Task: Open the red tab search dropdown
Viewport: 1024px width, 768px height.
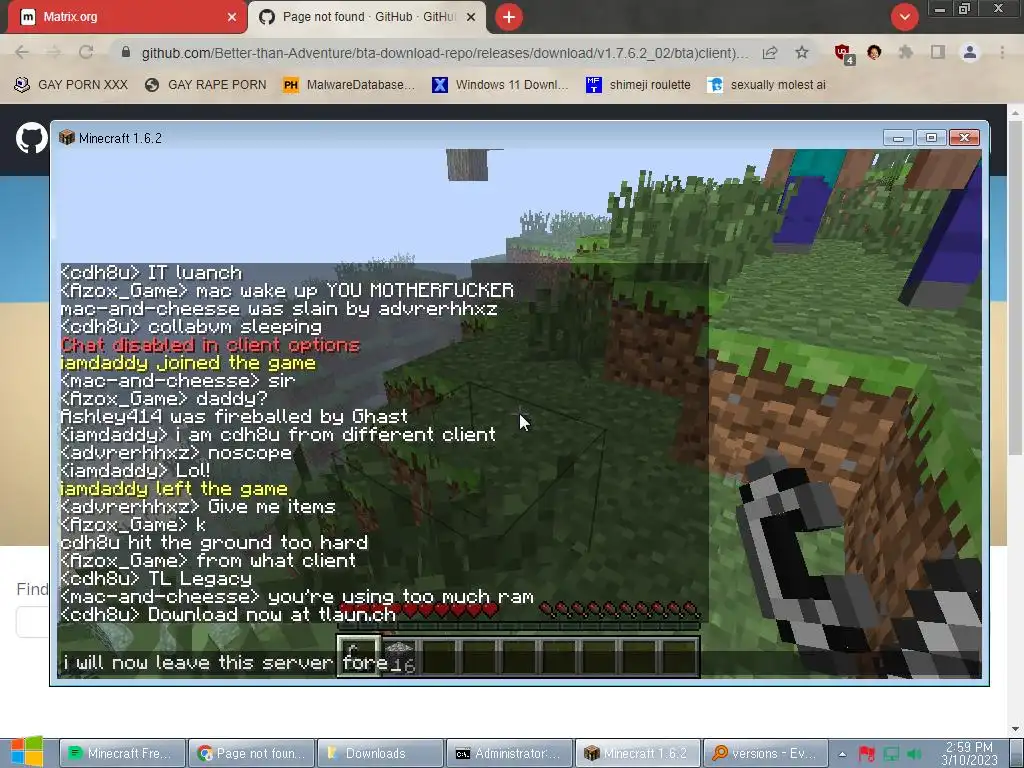Action: [x=904, y=17]
